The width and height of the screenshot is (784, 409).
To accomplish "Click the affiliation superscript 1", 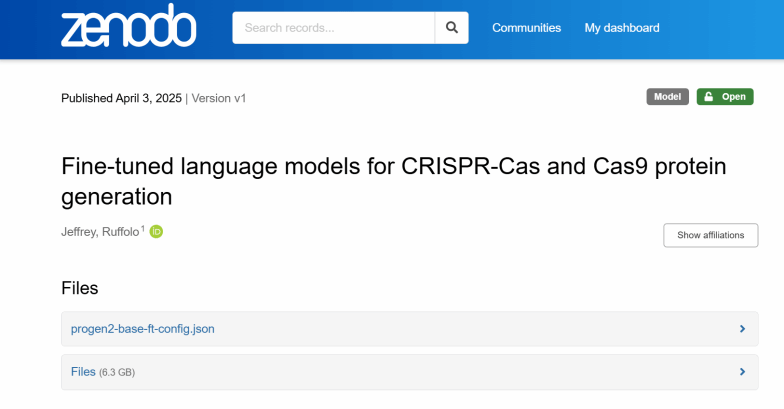I will [x=142, y=229].
